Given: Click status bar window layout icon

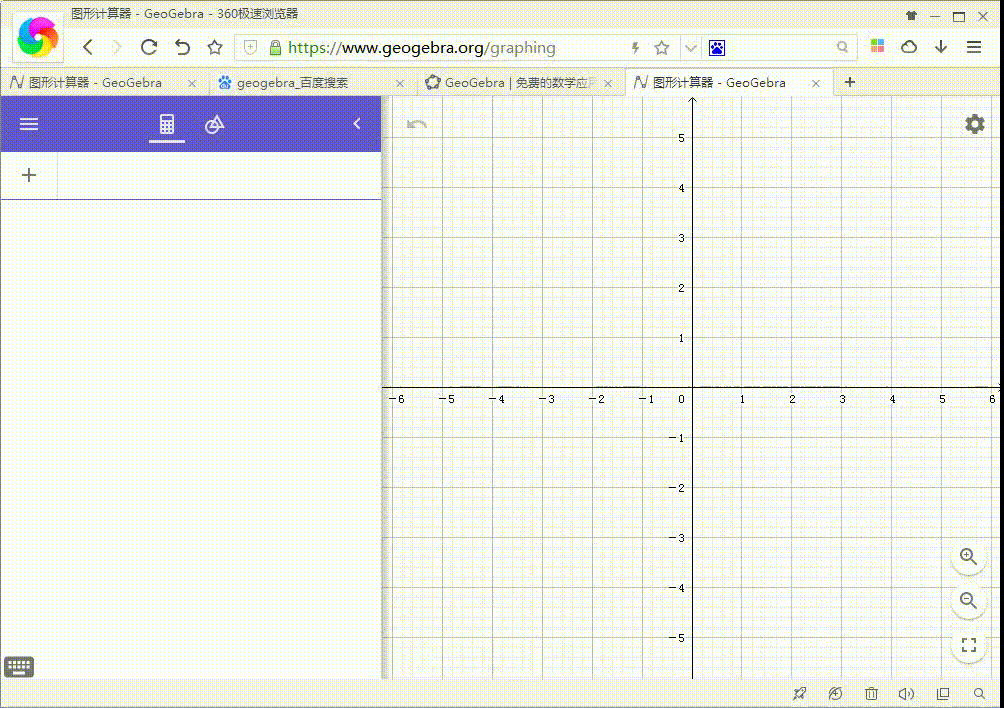Looking at the screenshot, I should (x=943, y=693).
